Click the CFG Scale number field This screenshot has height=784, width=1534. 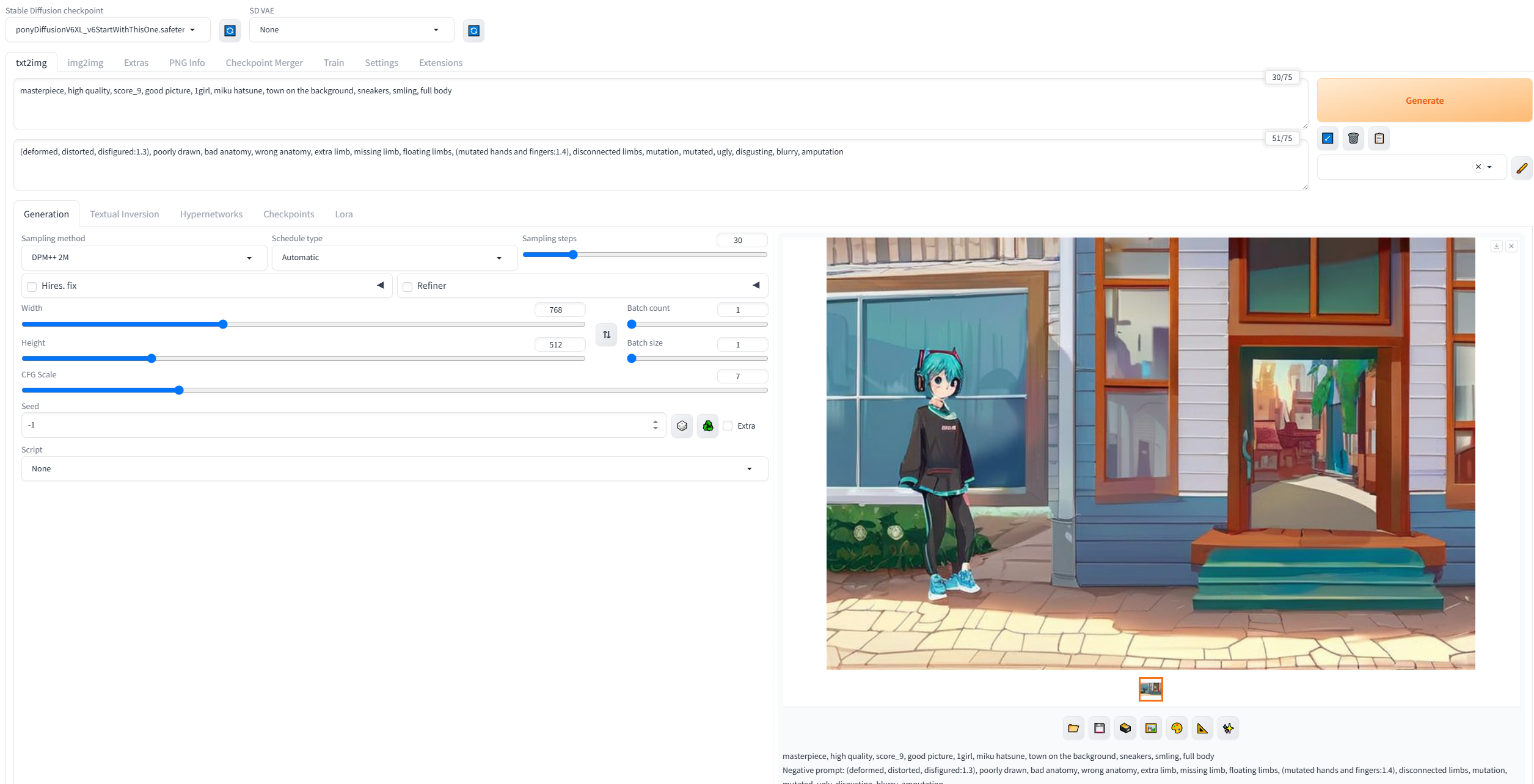tap(742, 376)
